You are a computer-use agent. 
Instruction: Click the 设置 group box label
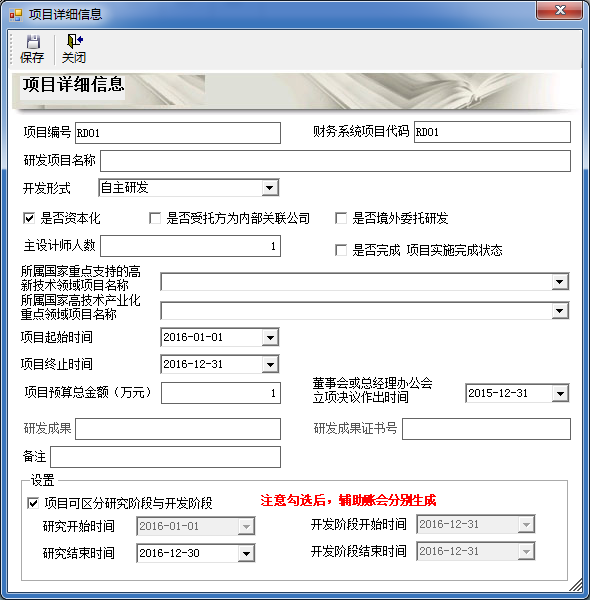click(x=42, y=480)
